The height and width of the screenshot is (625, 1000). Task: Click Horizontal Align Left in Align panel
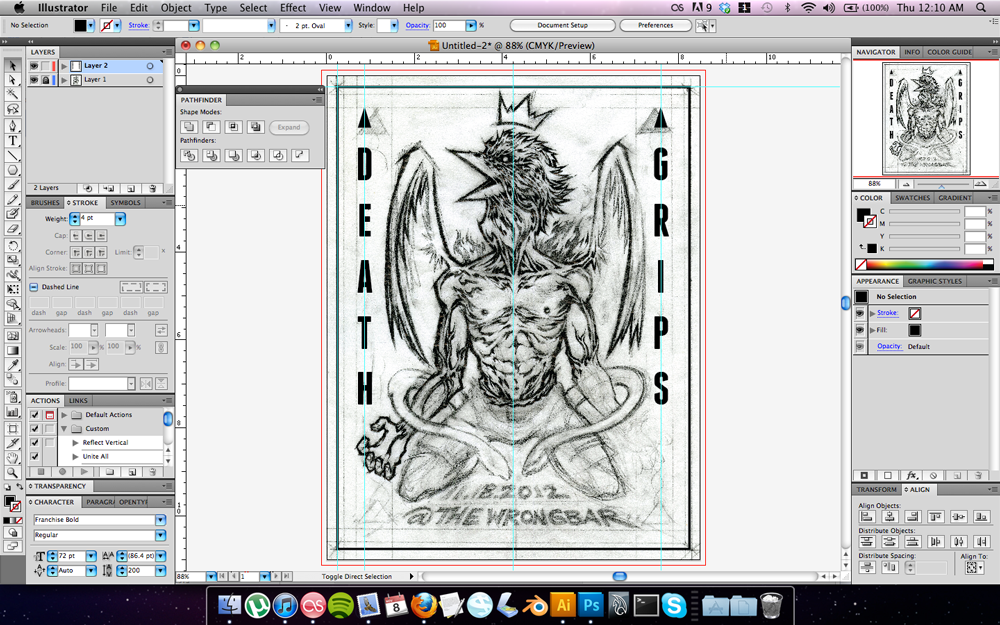(x=867, y=517)
